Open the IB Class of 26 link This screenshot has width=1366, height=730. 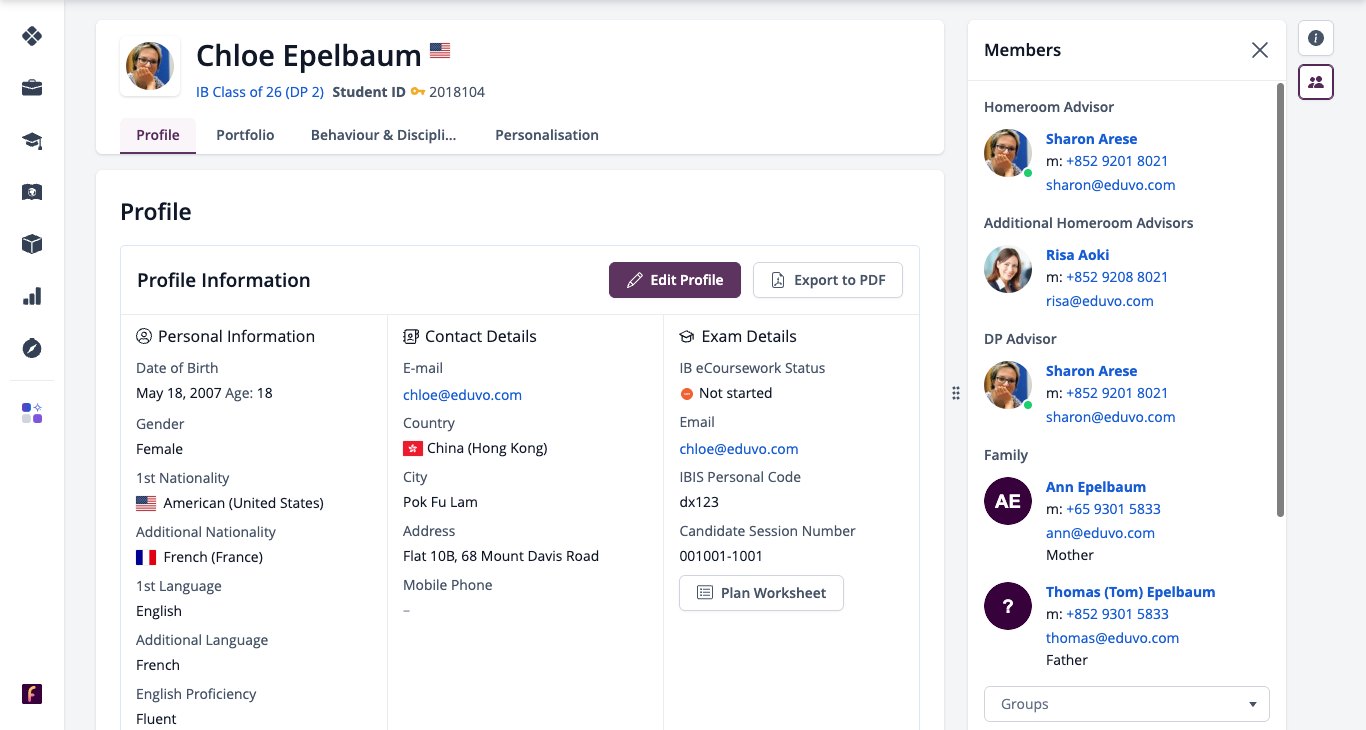[x=260, y=92]
